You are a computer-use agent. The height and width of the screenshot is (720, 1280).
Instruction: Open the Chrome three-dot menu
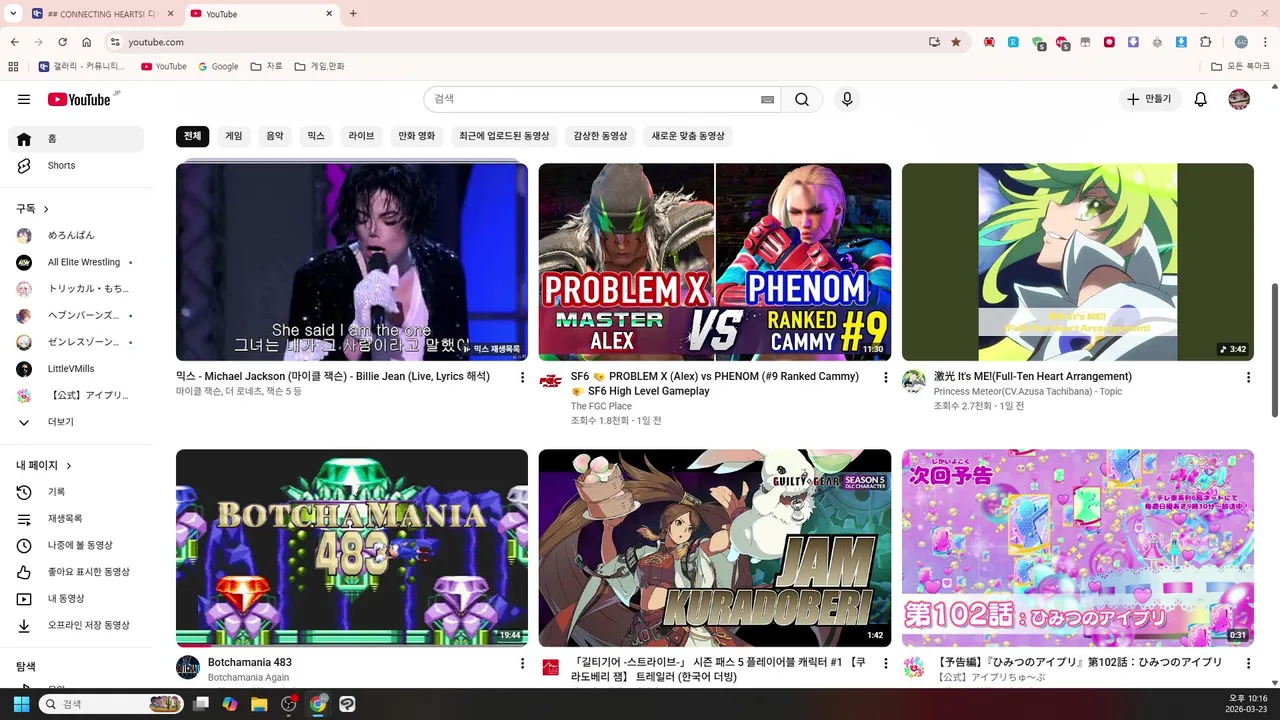1265,42
